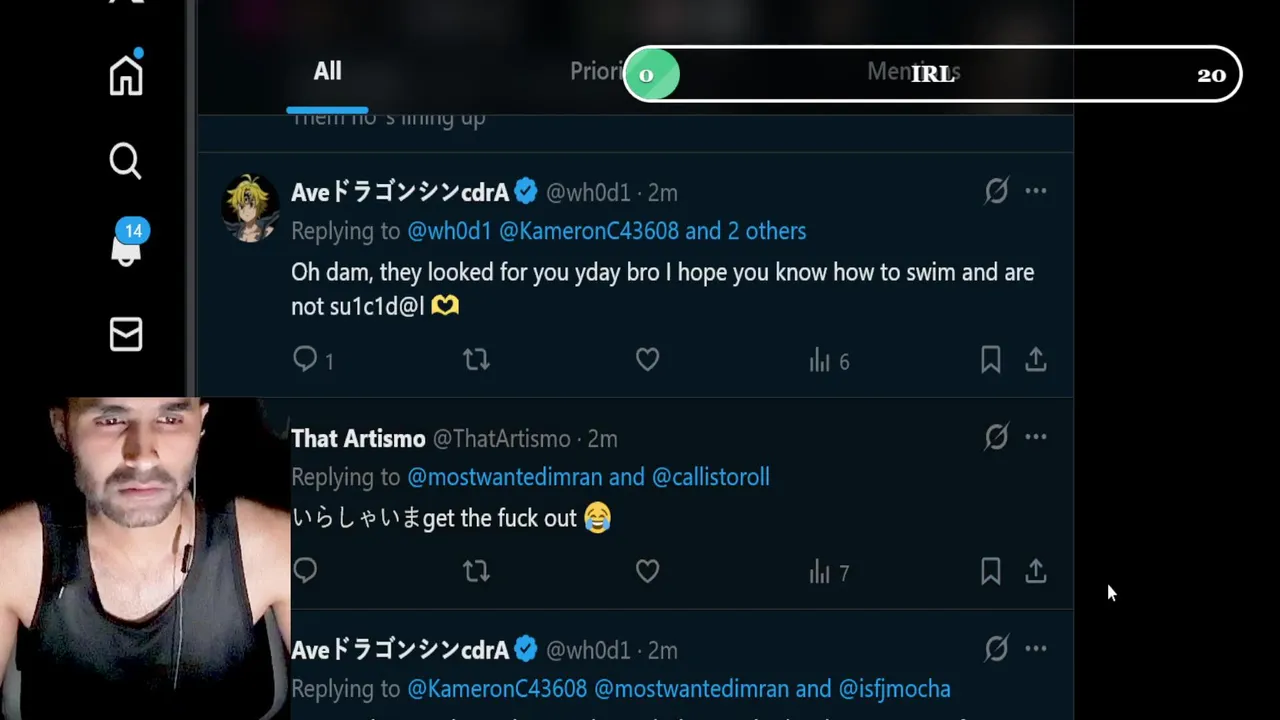Switch to the Priority tab
This screenshot has height=720, width=1280.
click(596, 72)
